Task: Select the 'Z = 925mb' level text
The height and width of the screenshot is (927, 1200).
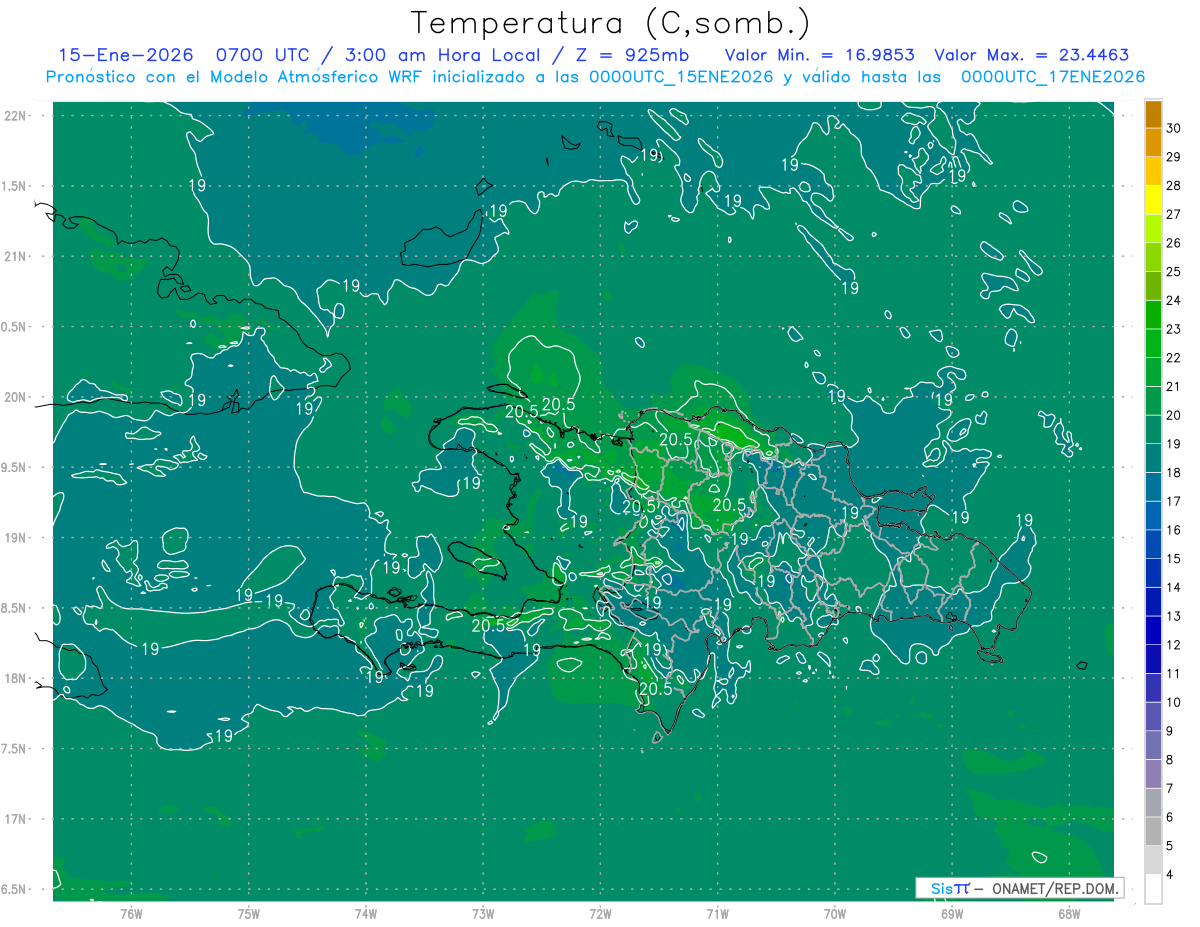Action: [x=634, y=56]
